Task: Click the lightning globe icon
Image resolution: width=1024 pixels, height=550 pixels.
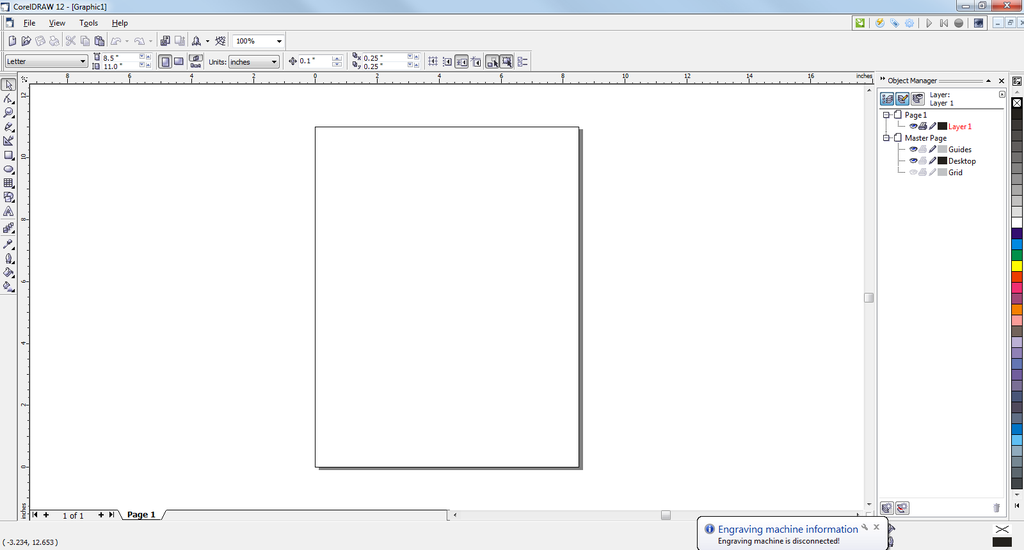Action: point(880,23)
